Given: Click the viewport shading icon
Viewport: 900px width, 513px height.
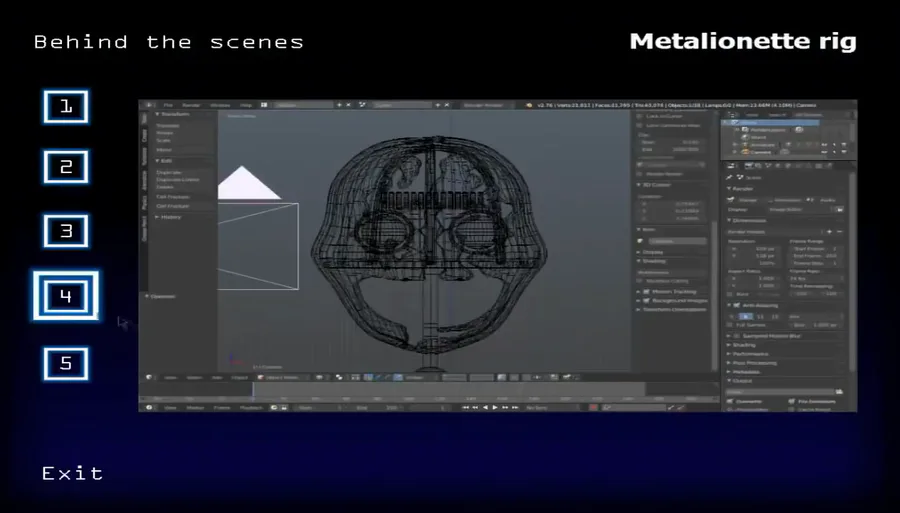Looking at the screenshot, I should coord(321,377).
